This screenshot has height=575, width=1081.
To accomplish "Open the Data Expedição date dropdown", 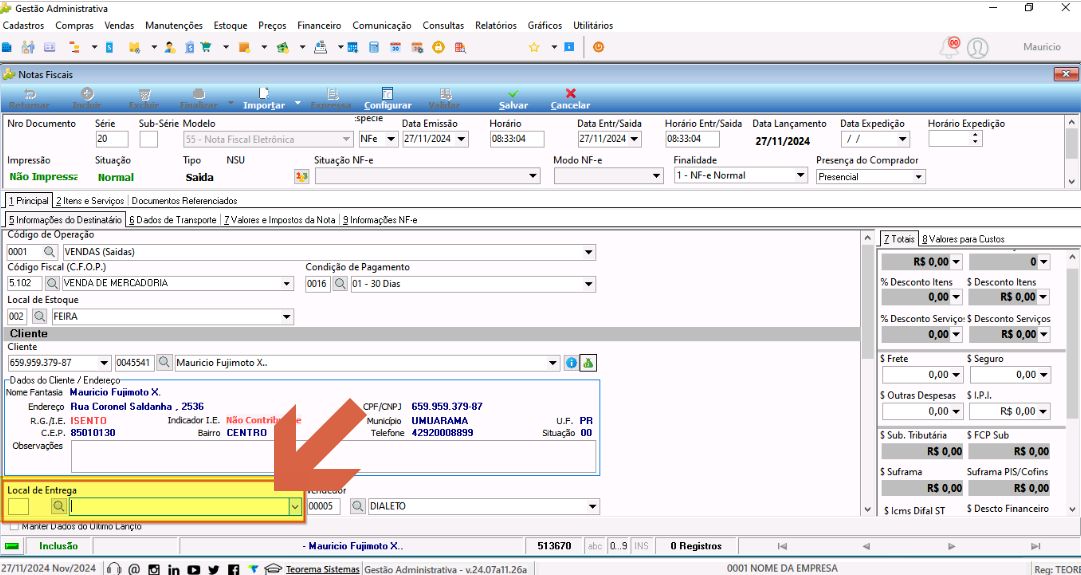I will [902, 139].
